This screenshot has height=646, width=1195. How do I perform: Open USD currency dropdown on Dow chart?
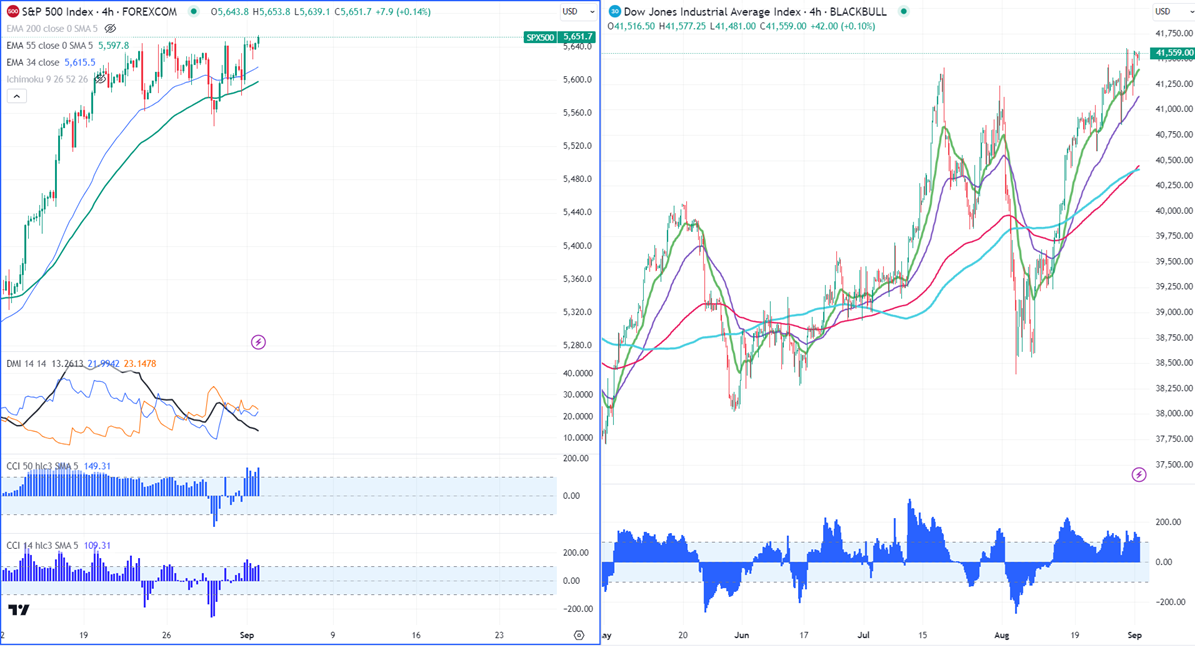coord(1172,11)
